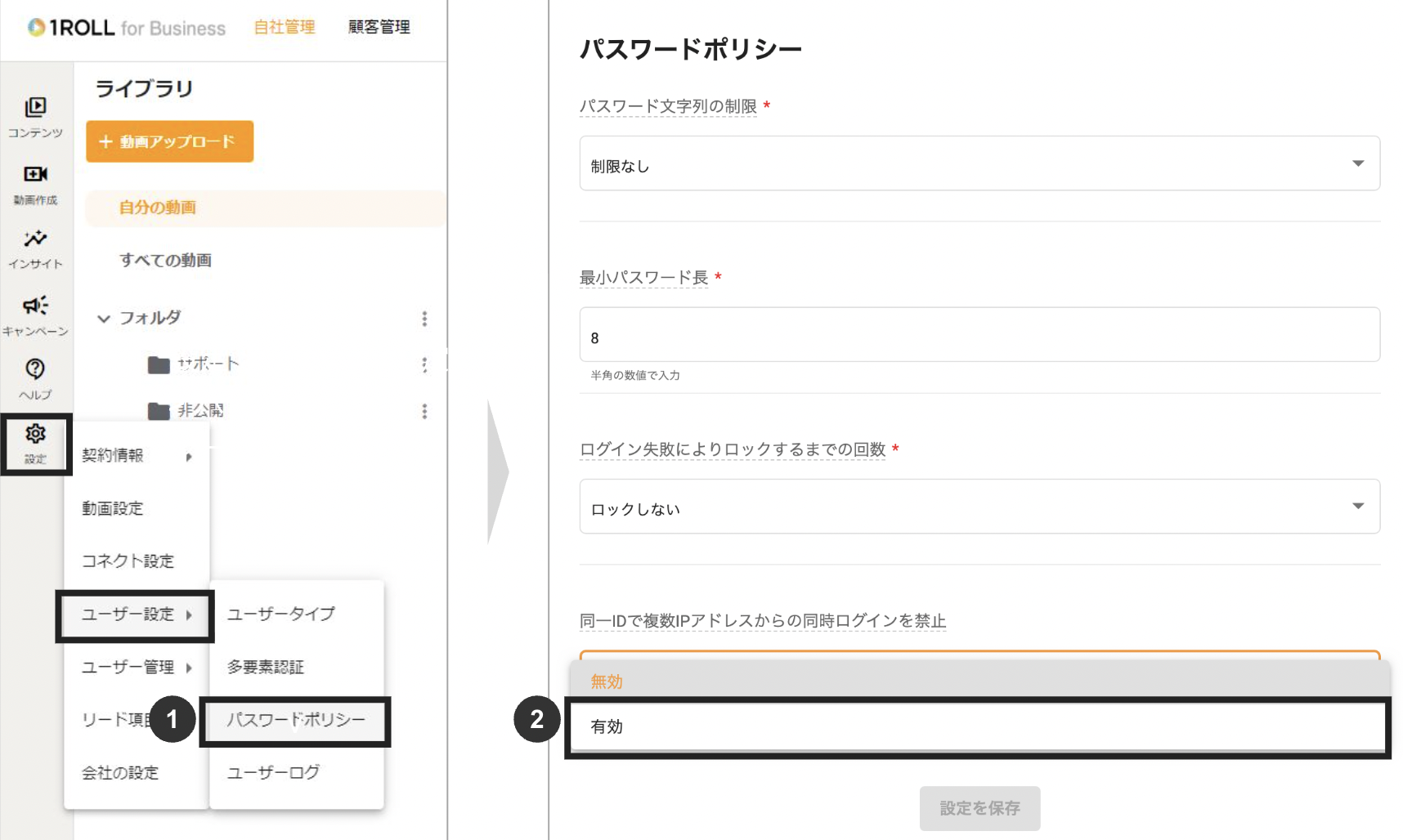Open the three-dot menu for 非公開 folder
Viewport: 1403px width, 840px height.
(x=424, y=411)
